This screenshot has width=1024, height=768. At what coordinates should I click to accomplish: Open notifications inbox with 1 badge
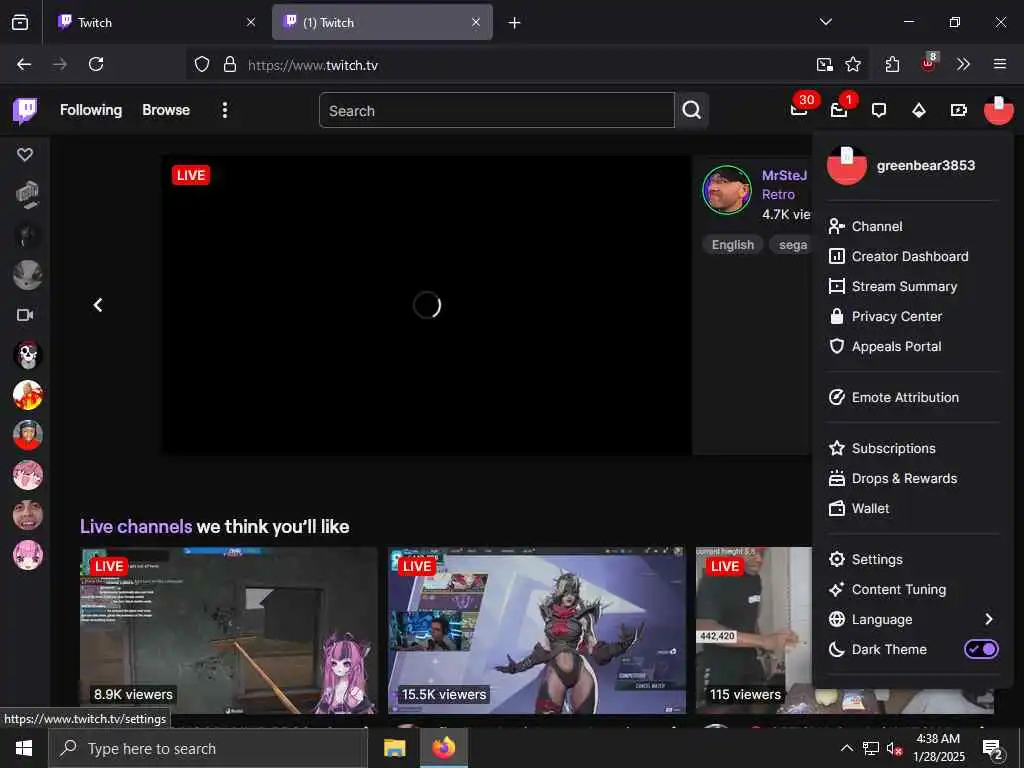pos(839,109)
